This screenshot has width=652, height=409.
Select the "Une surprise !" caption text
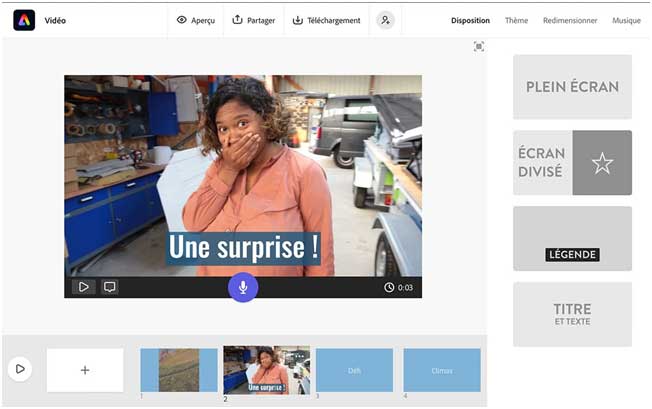tap(244, 248)
